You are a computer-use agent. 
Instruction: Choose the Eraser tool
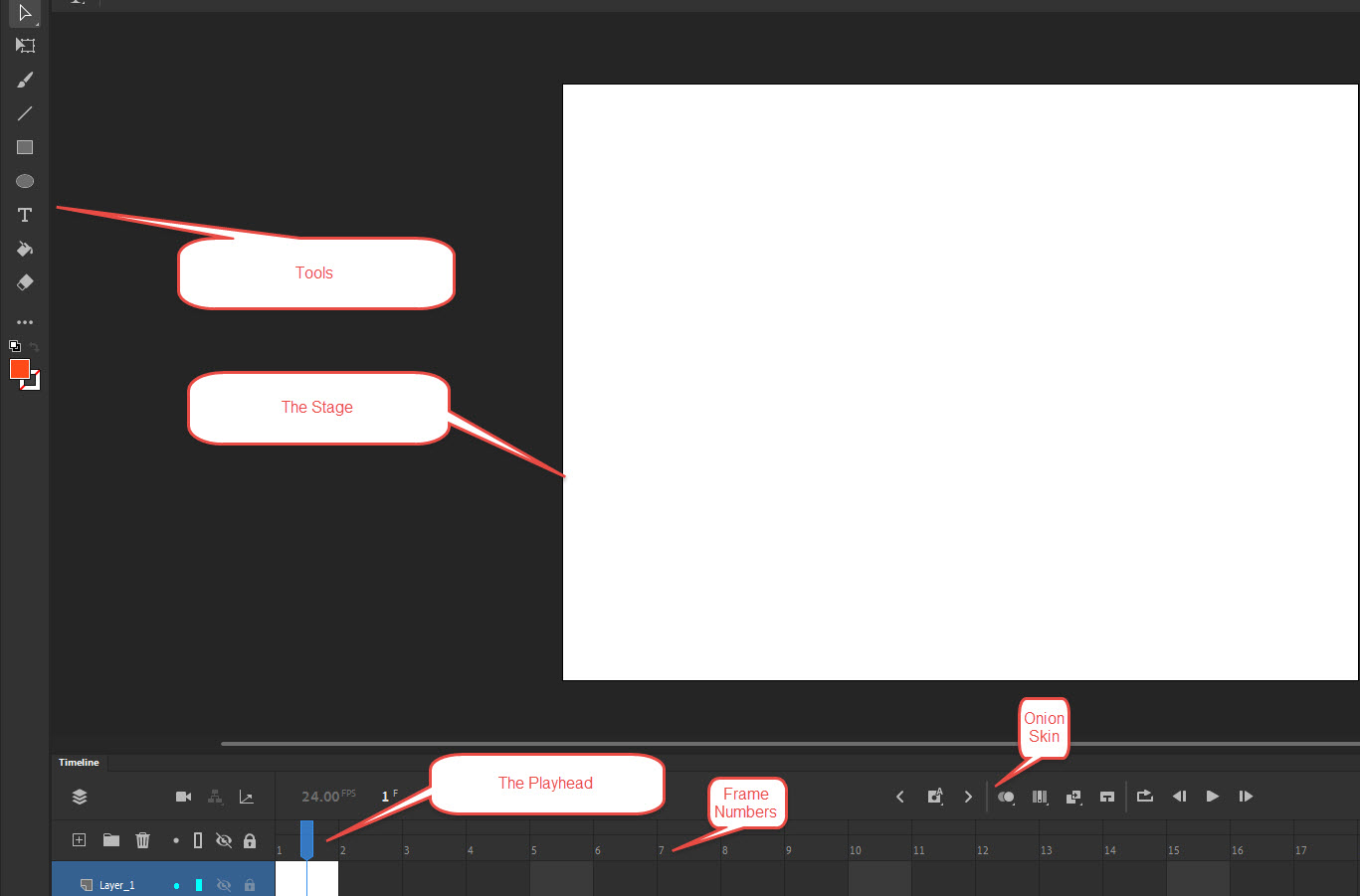click(x=25, y=282)
